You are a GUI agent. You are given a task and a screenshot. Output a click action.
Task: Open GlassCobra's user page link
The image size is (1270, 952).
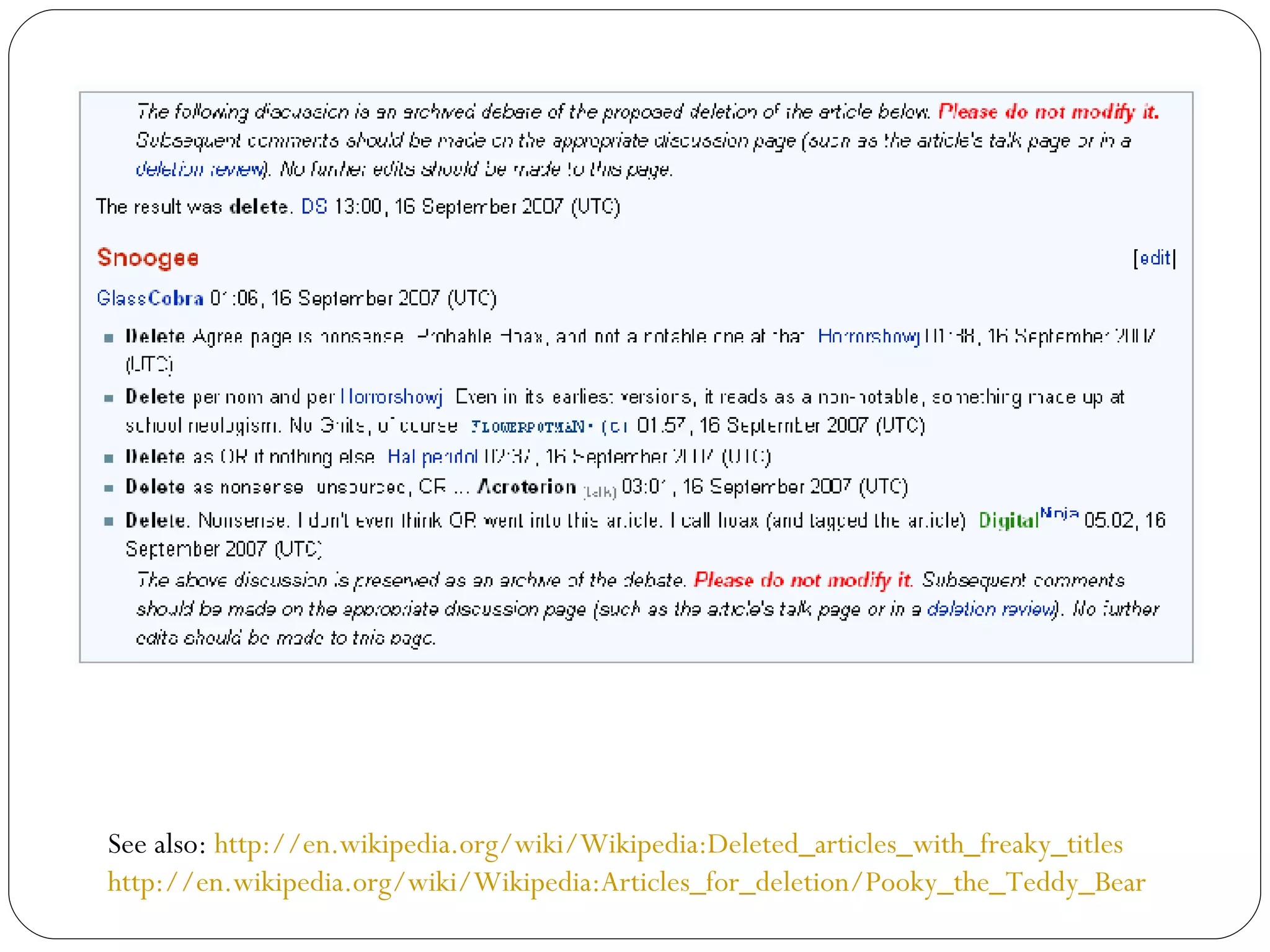(149, 298)
